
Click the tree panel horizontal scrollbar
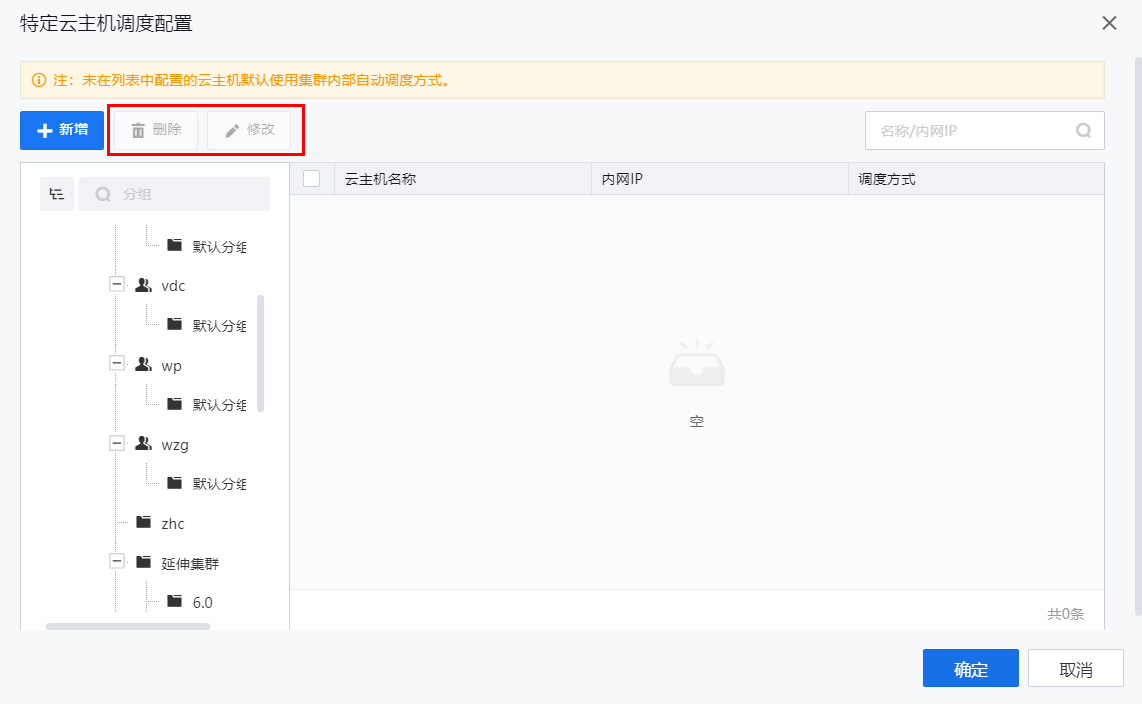(x=128, y=626)
